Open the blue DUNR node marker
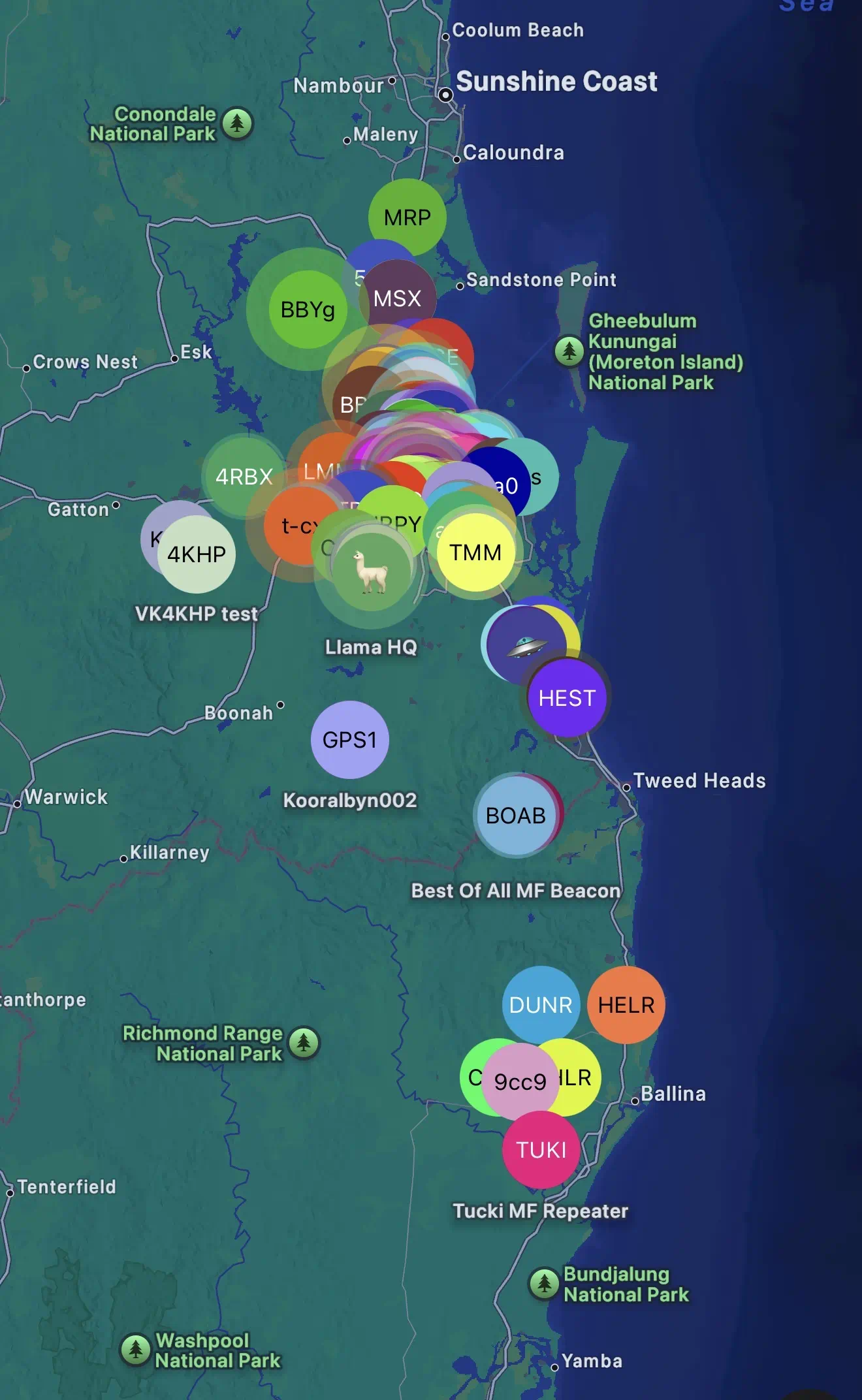Screen dimensions: 862x1400 540,1004
